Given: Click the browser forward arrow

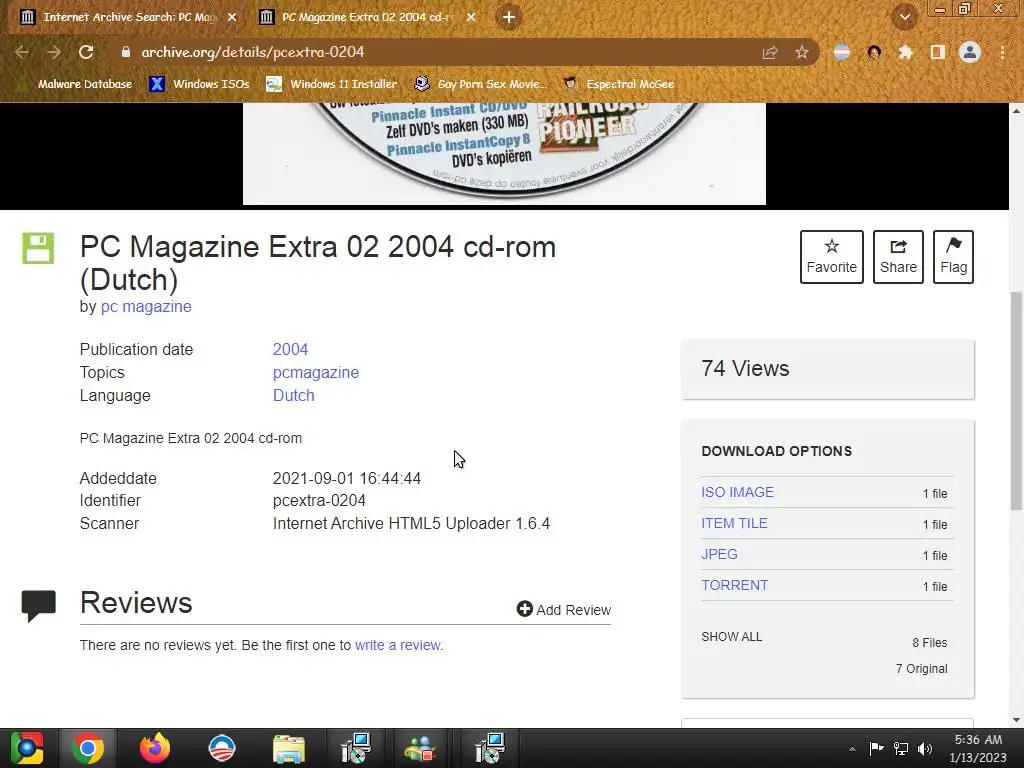Looking at the screenshot, I should click(54, 52).
